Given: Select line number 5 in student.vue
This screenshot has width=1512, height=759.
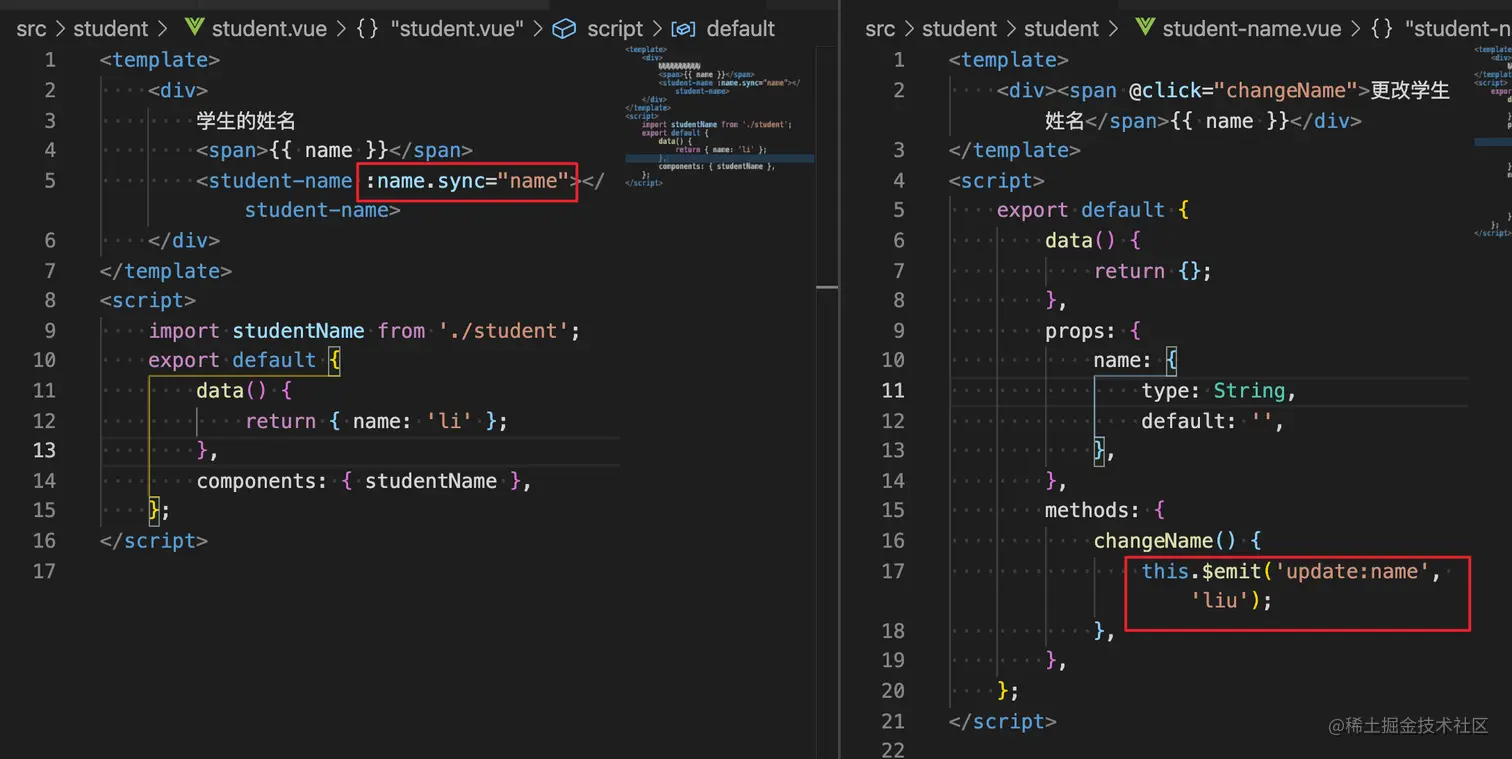Looking at the screenshot, I should coord(50,180).
